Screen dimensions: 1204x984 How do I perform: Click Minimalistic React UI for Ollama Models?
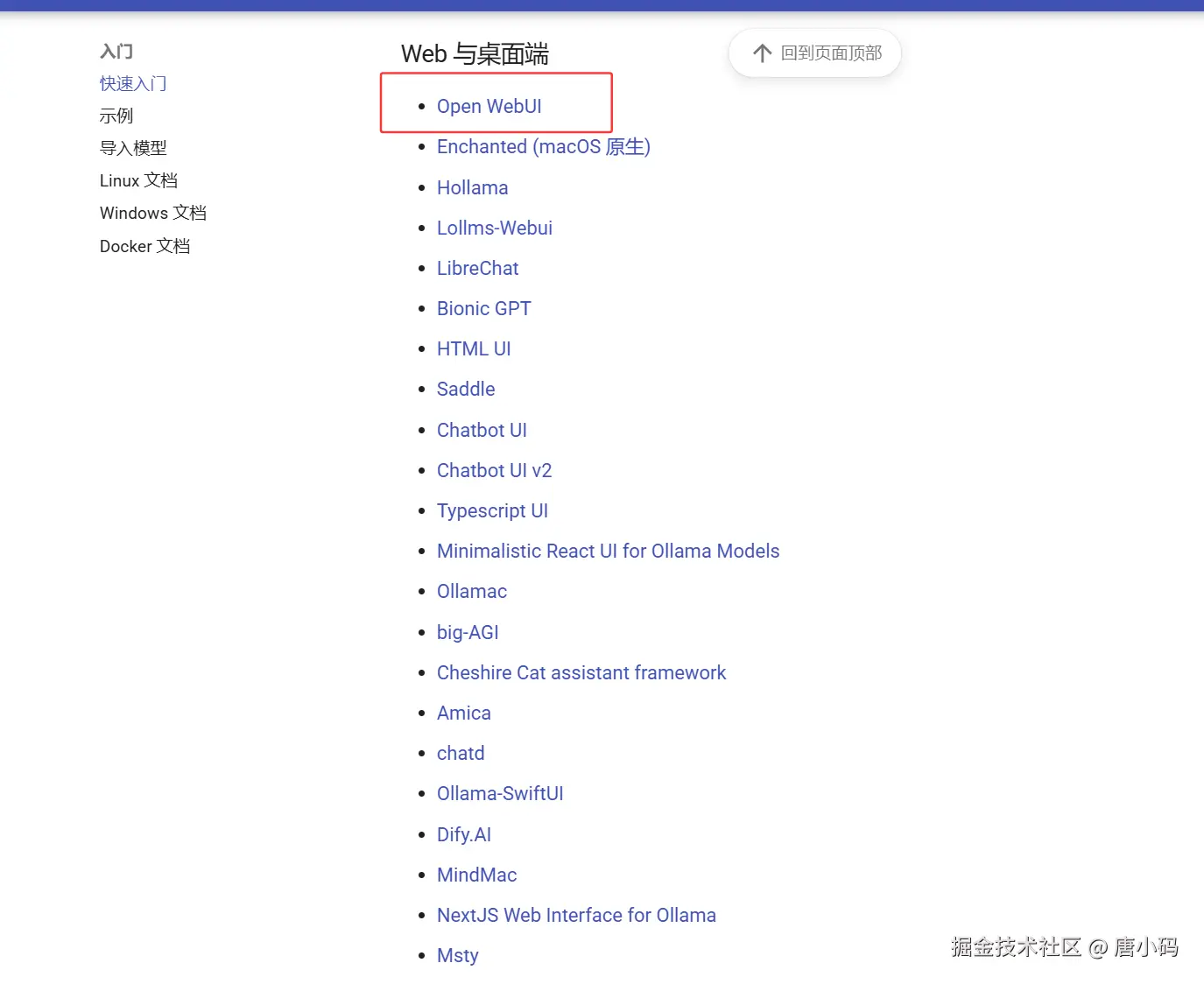tap(608, 551)
